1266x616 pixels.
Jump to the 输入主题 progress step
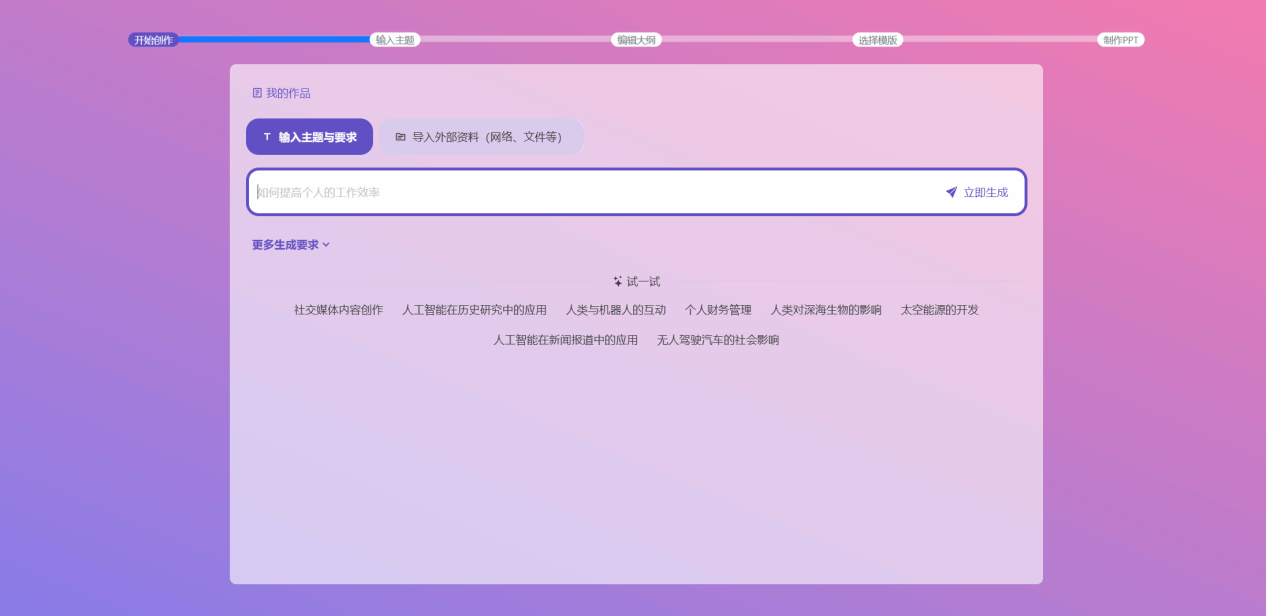(395, 40)
